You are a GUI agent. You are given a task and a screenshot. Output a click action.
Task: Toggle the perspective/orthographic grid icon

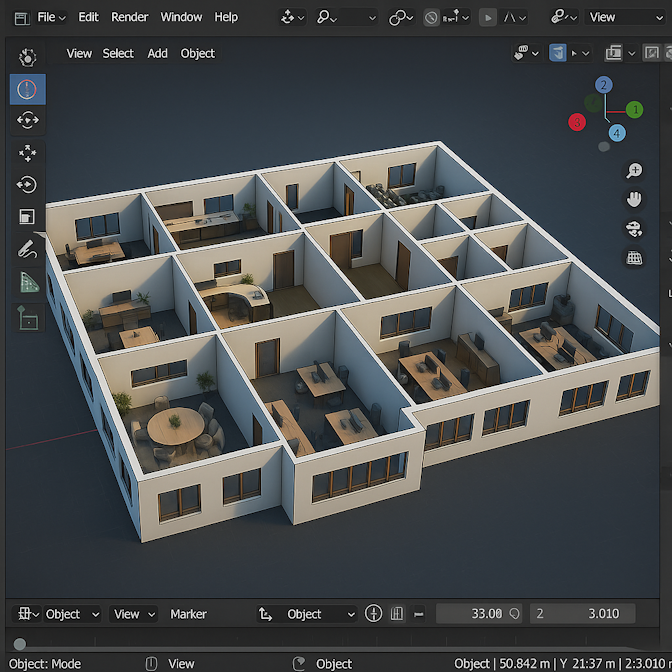coord(634,258)
